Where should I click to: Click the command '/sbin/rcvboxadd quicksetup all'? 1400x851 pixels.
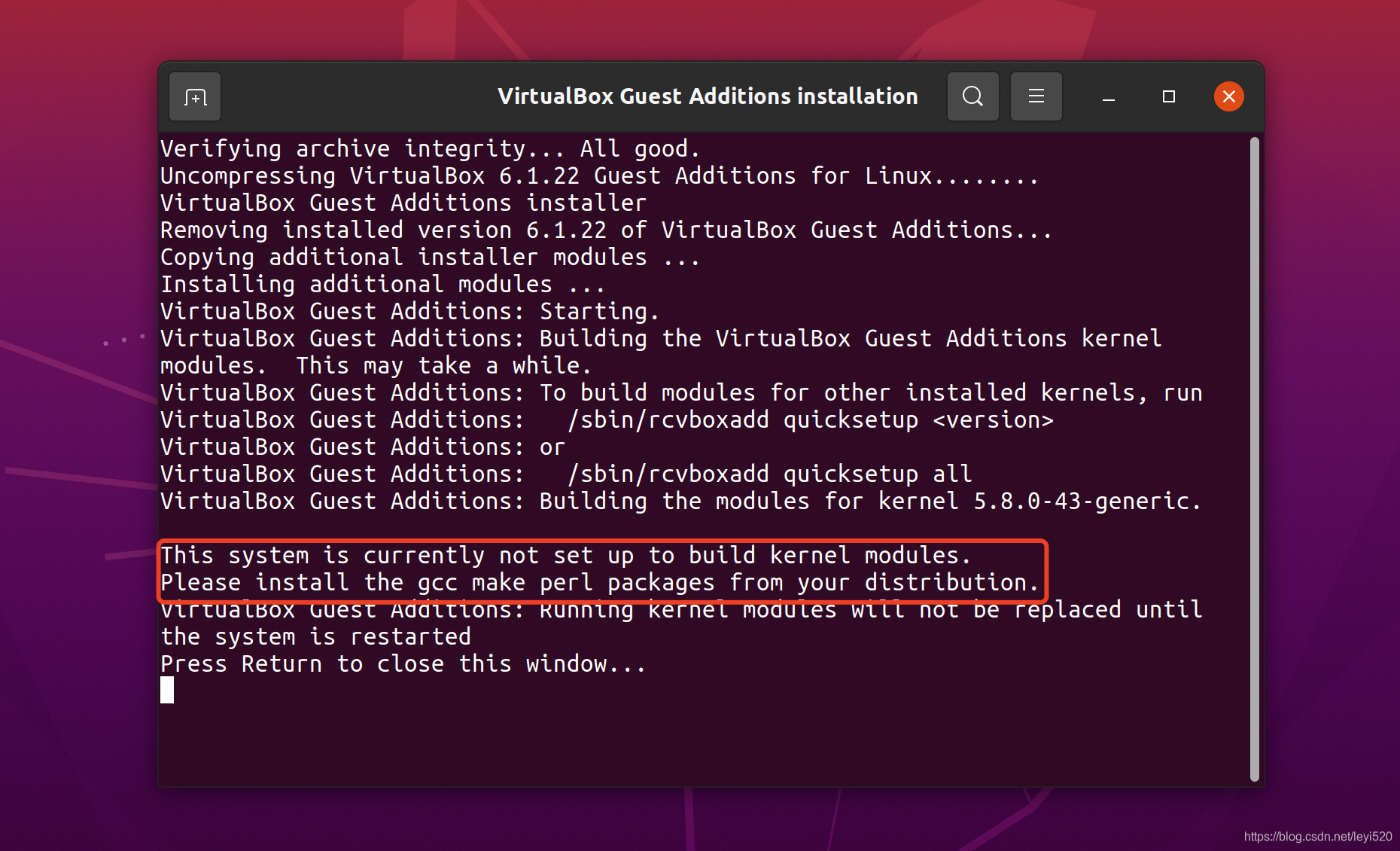(x=770, y=474)
